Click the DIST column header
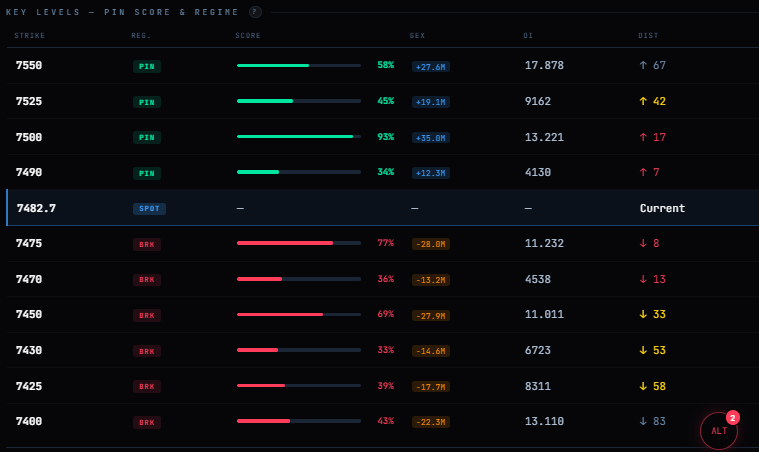Screen dimensions: 759x452 tap(648, 35)
